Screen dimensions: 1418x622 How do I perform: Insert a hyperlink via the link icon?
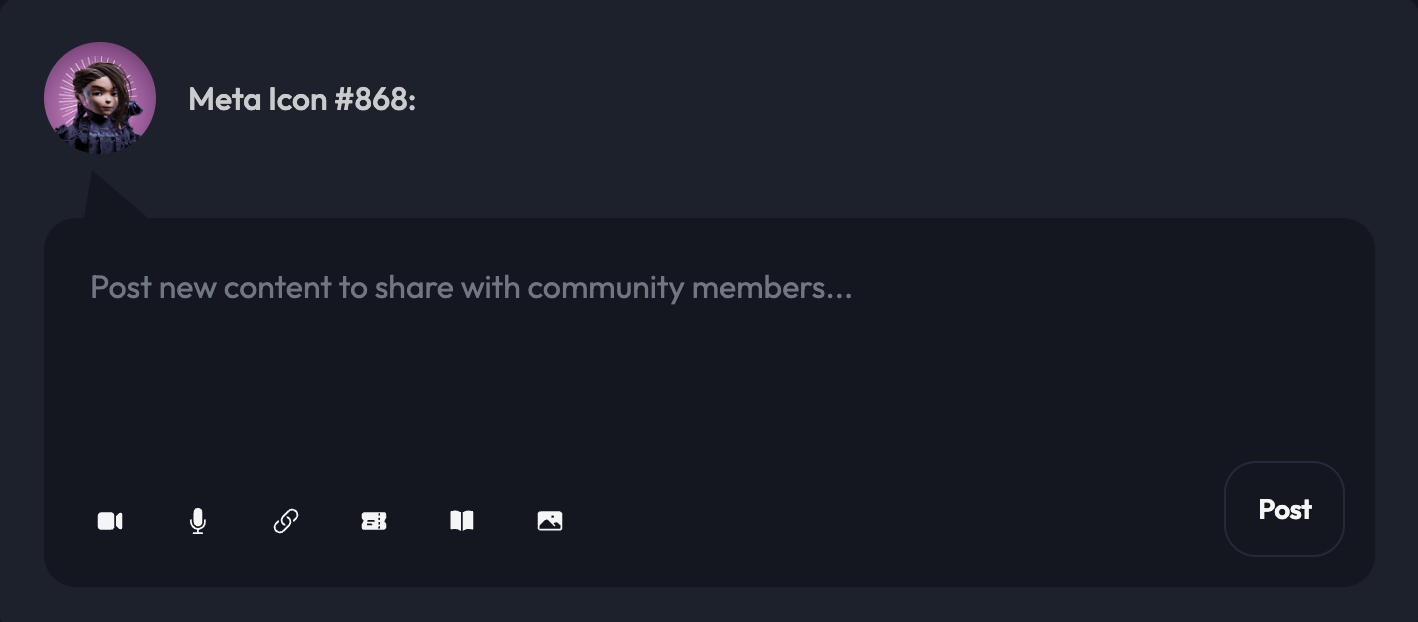pos(286,521)
